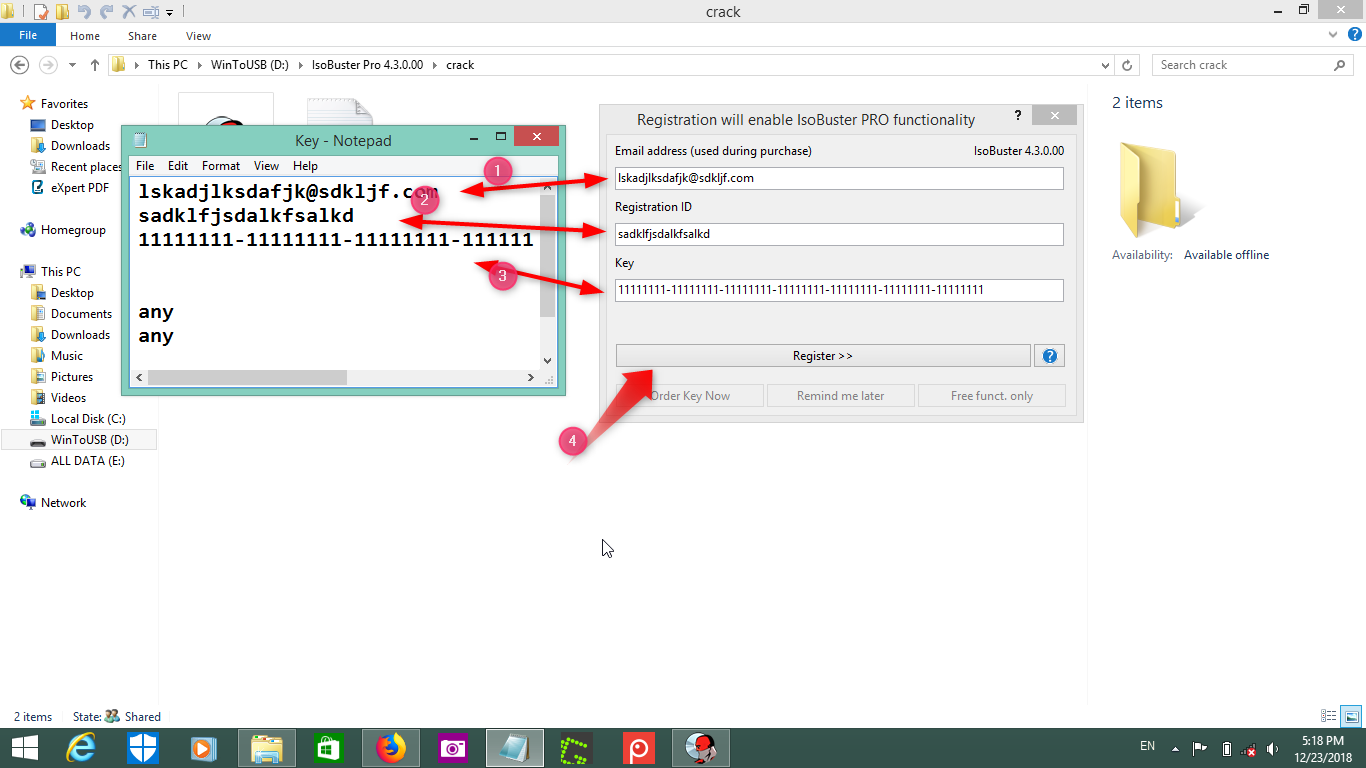
Task: Go up one level with Up arrow
Action: tap(95, 65)
